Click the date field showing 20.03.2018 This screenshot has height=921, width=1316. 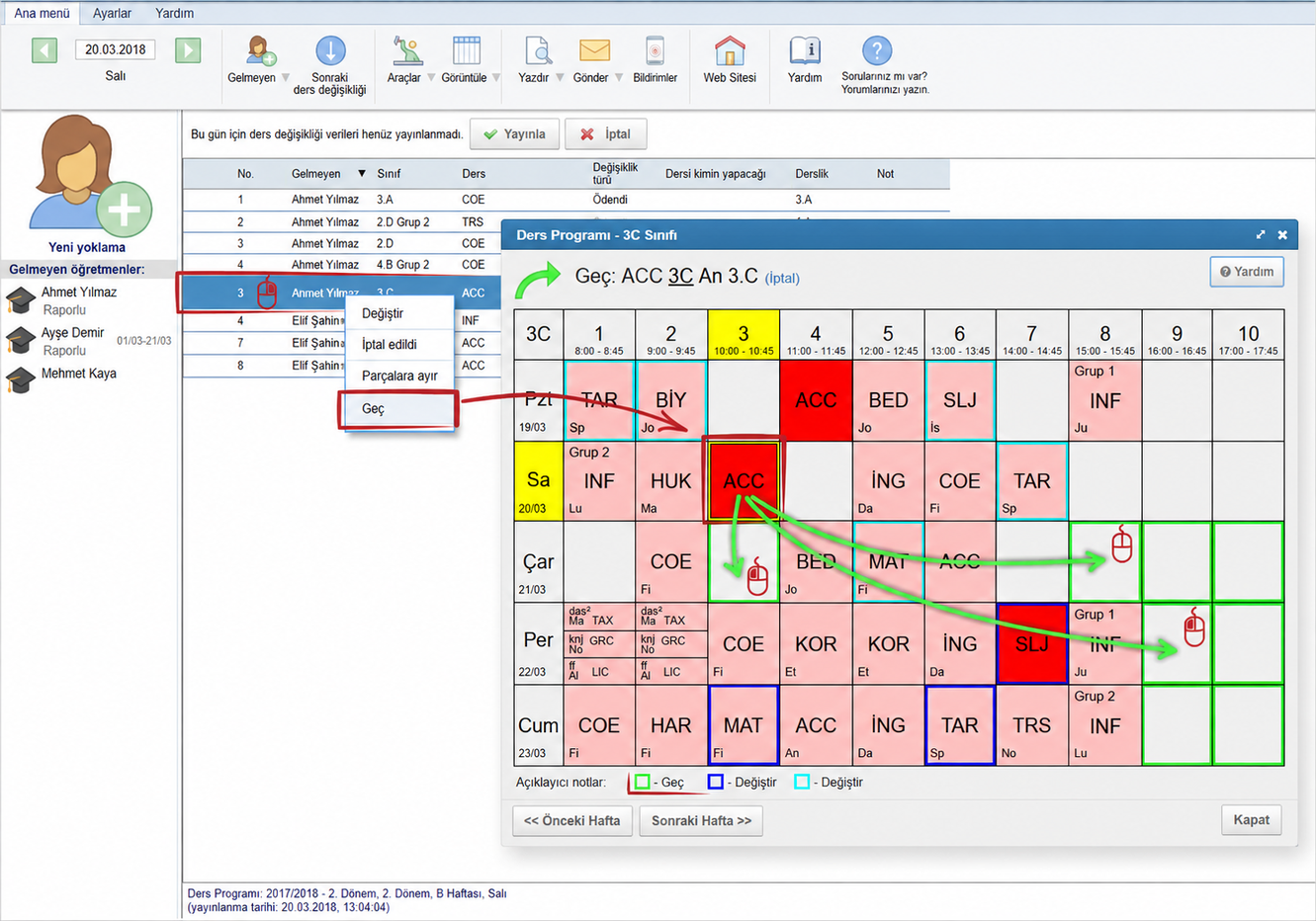116,49
